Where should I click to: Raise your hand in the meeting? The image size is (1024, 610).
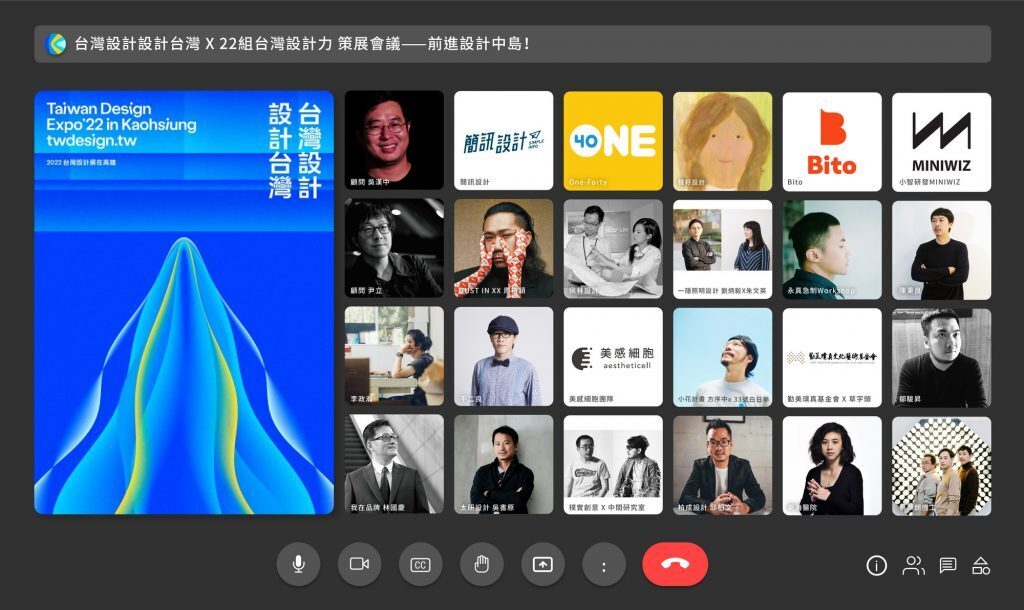pyautogui.click(x=481, y=564)
